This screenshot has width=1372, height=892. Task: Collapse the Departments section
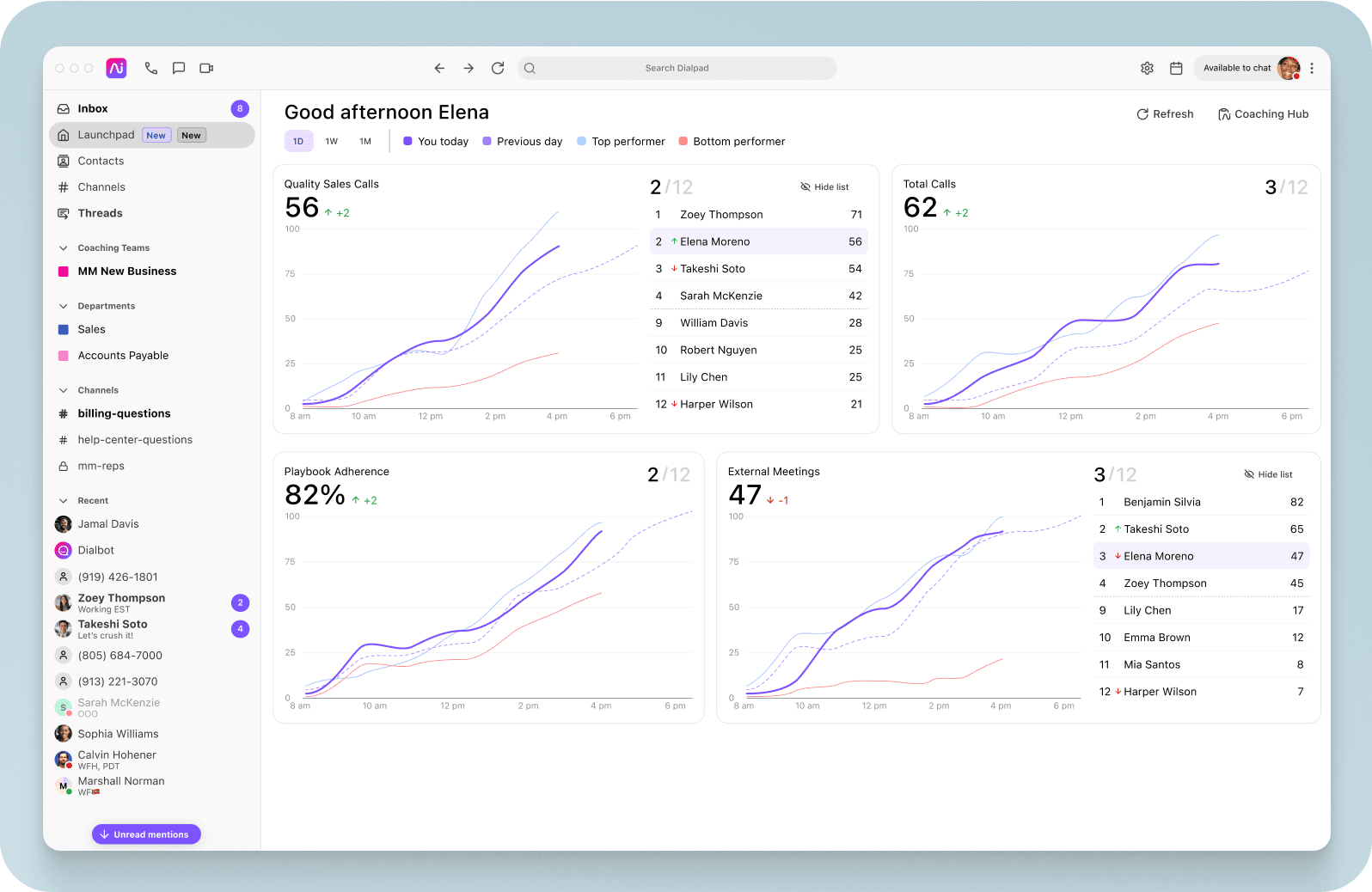(63, 306)
